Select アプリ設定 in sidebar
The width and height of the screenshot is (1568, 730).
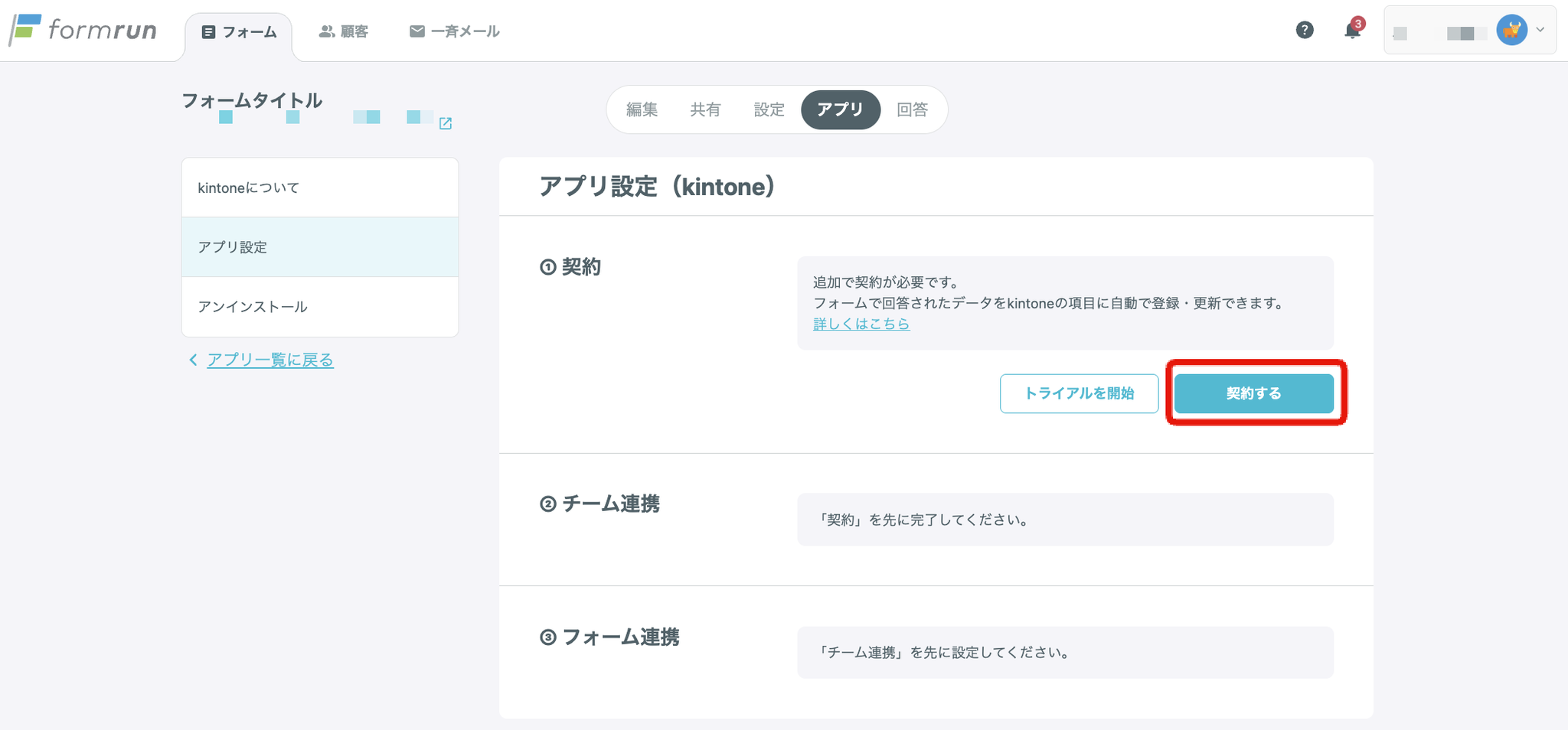point(320,247)
